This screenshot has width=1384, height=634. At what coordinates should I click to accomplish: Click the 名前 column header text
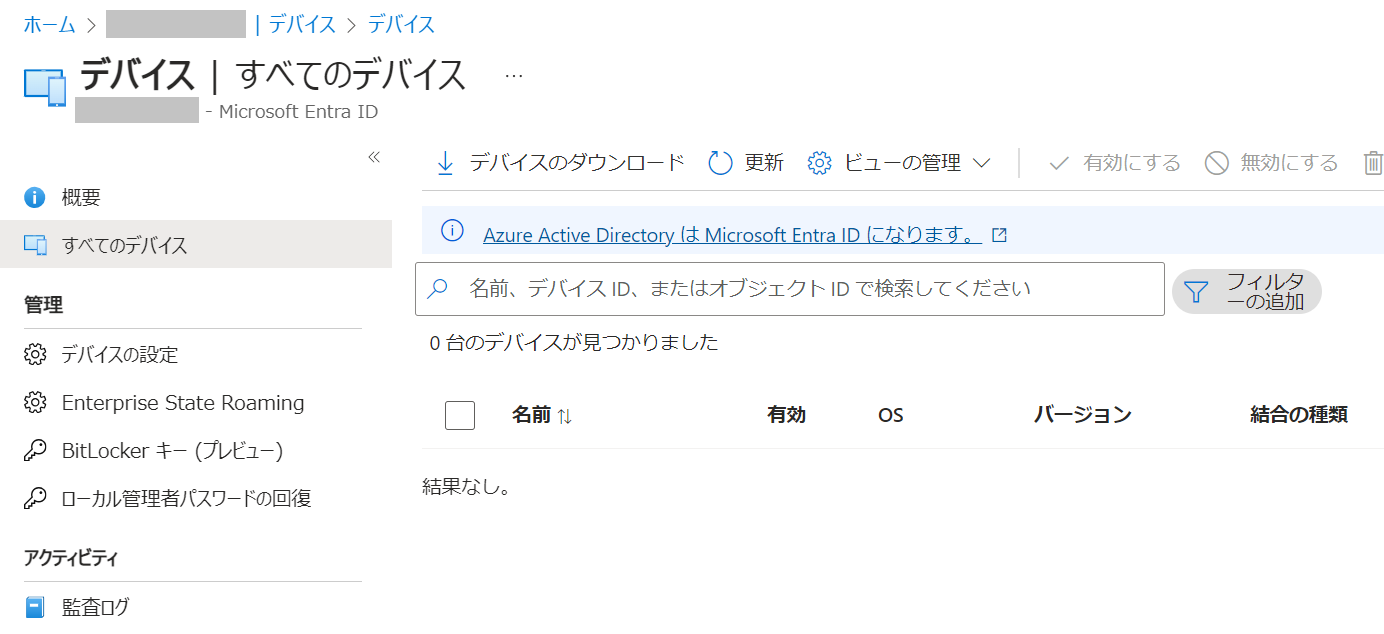point(531,414)
